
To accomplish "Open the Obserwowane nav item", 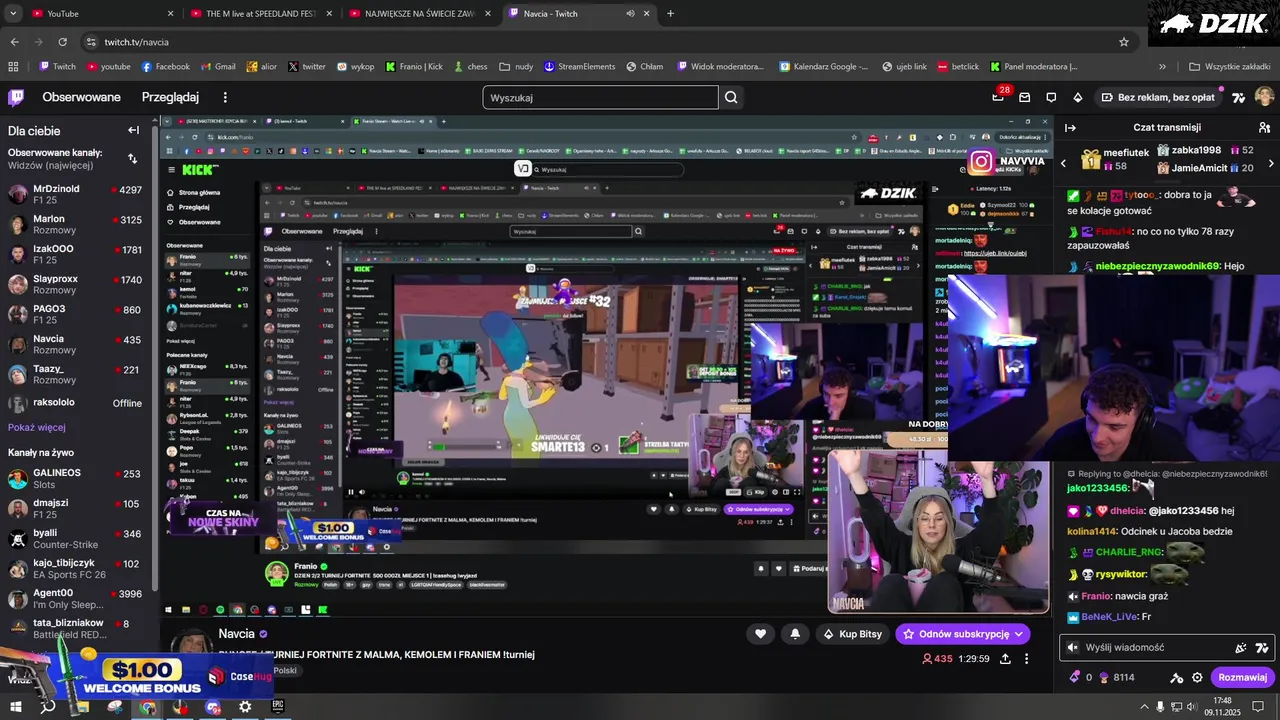I will tap(81, 97).
